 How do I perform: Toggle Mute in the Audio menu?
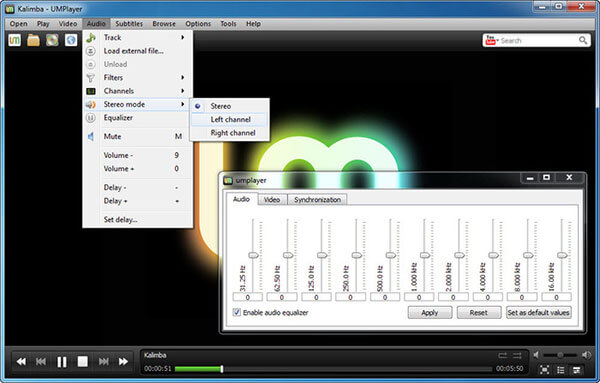point(137,137)
